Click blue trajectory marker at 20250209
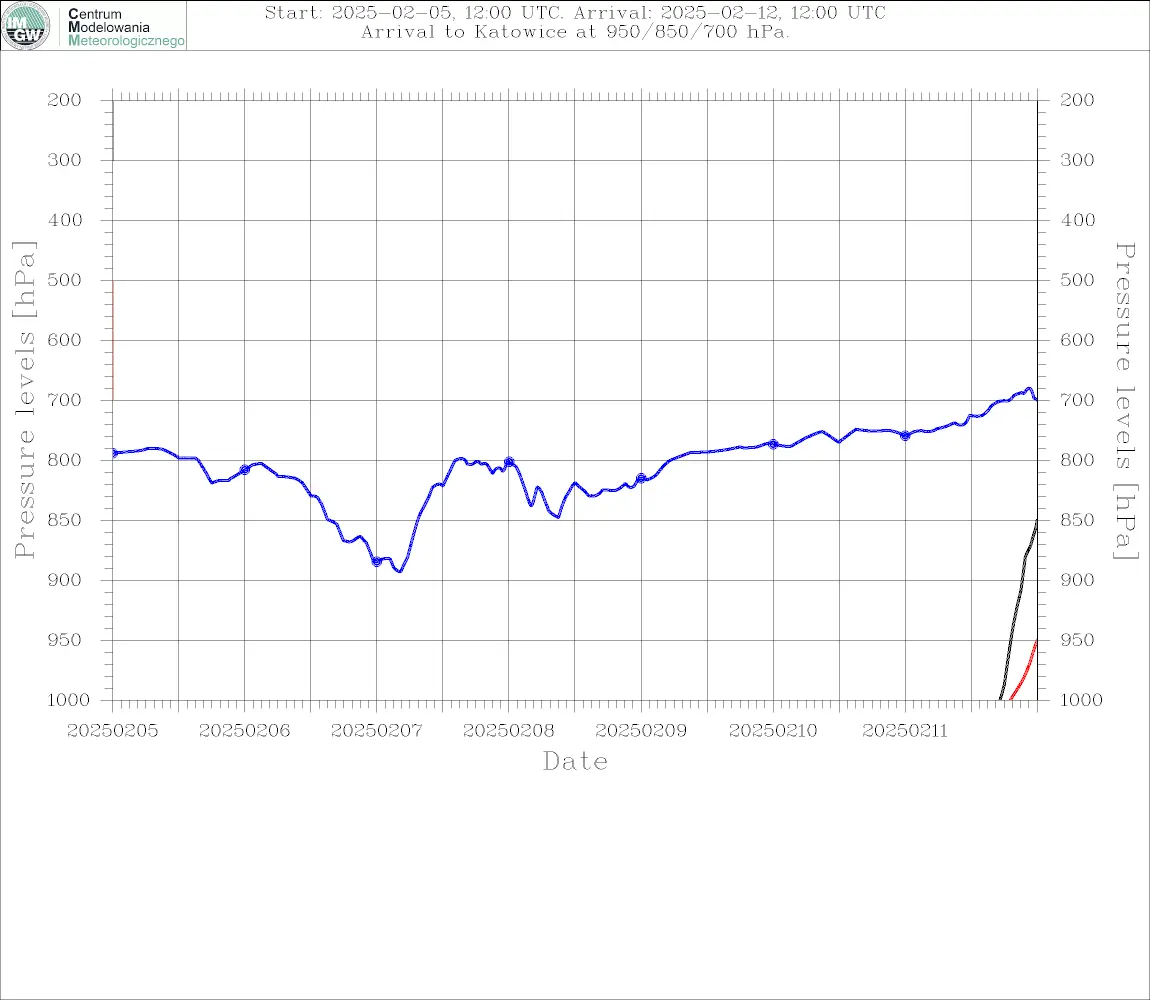The width and height of the screenshot is (1150, 1000). (641, 478)
